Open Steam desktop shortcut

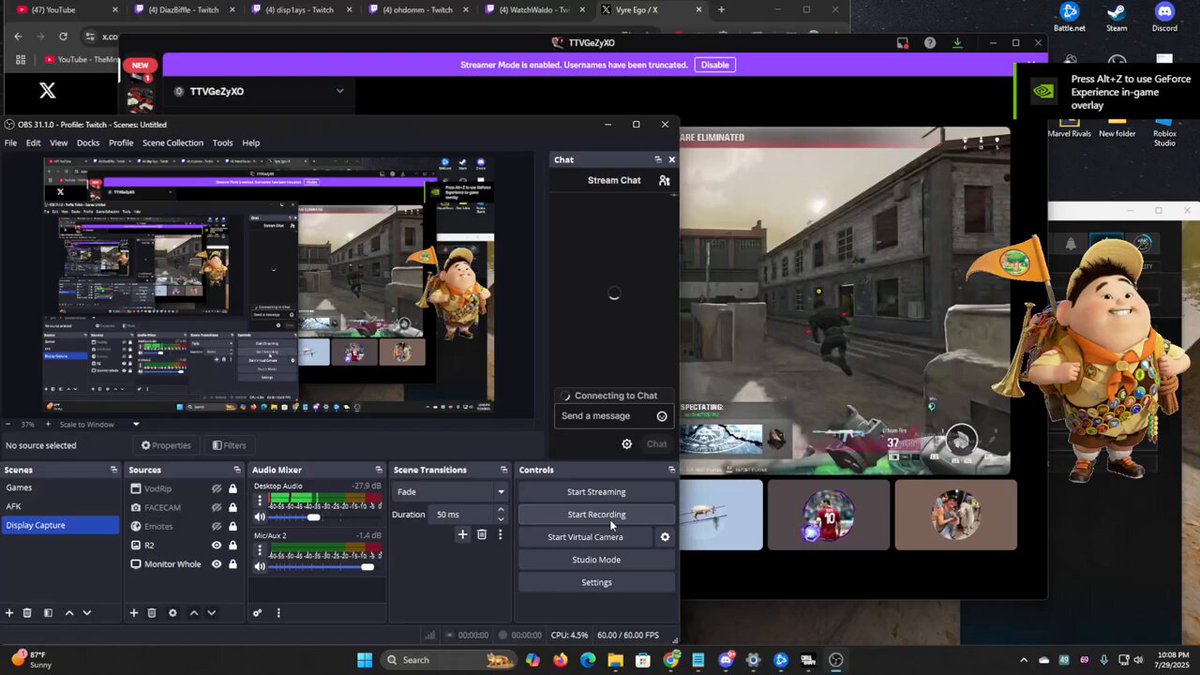(x=1117, y=17)
